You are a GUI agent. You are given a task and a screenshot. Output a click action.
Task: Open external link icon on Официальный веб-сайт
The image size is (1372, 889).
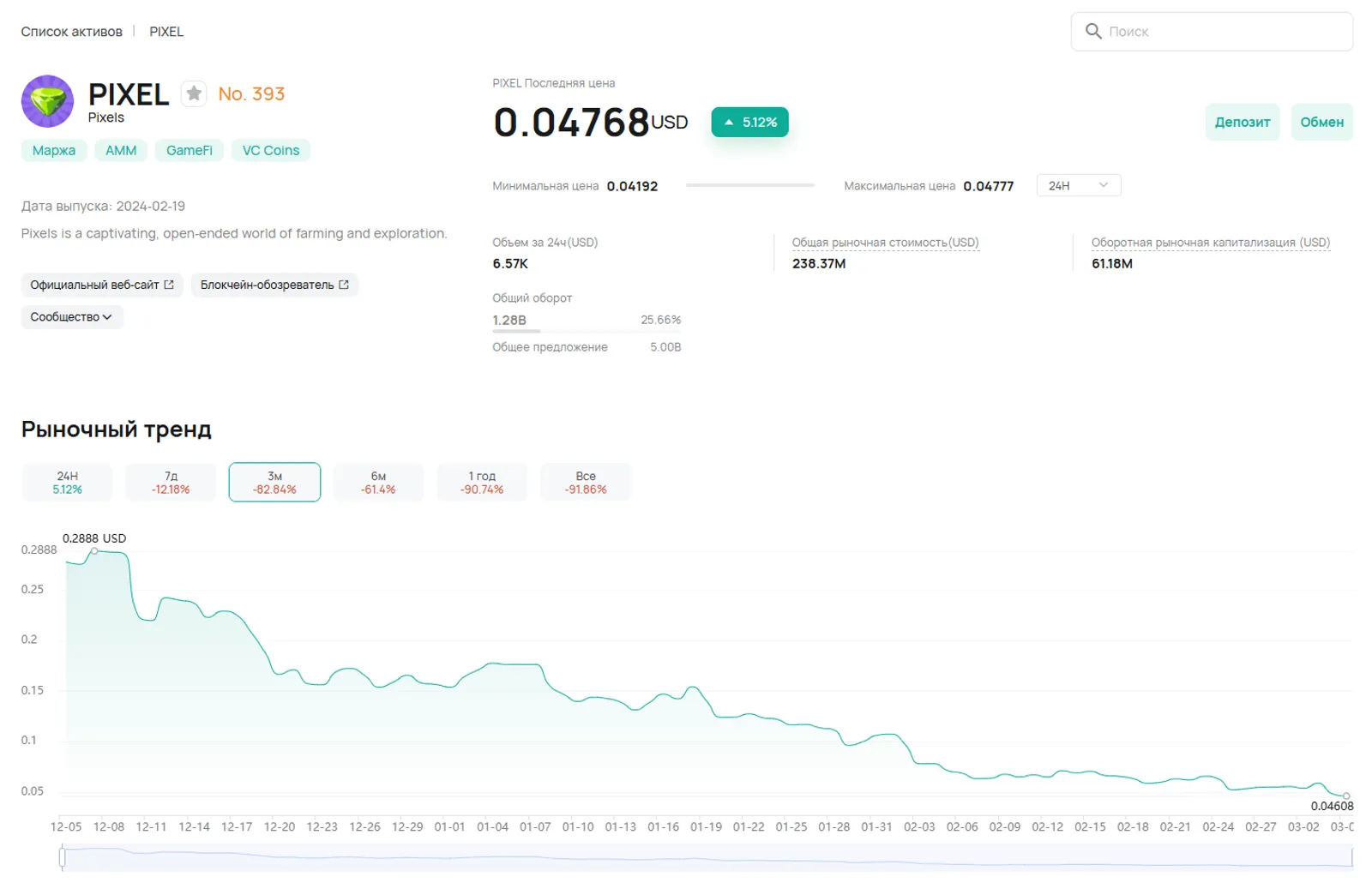169,285
